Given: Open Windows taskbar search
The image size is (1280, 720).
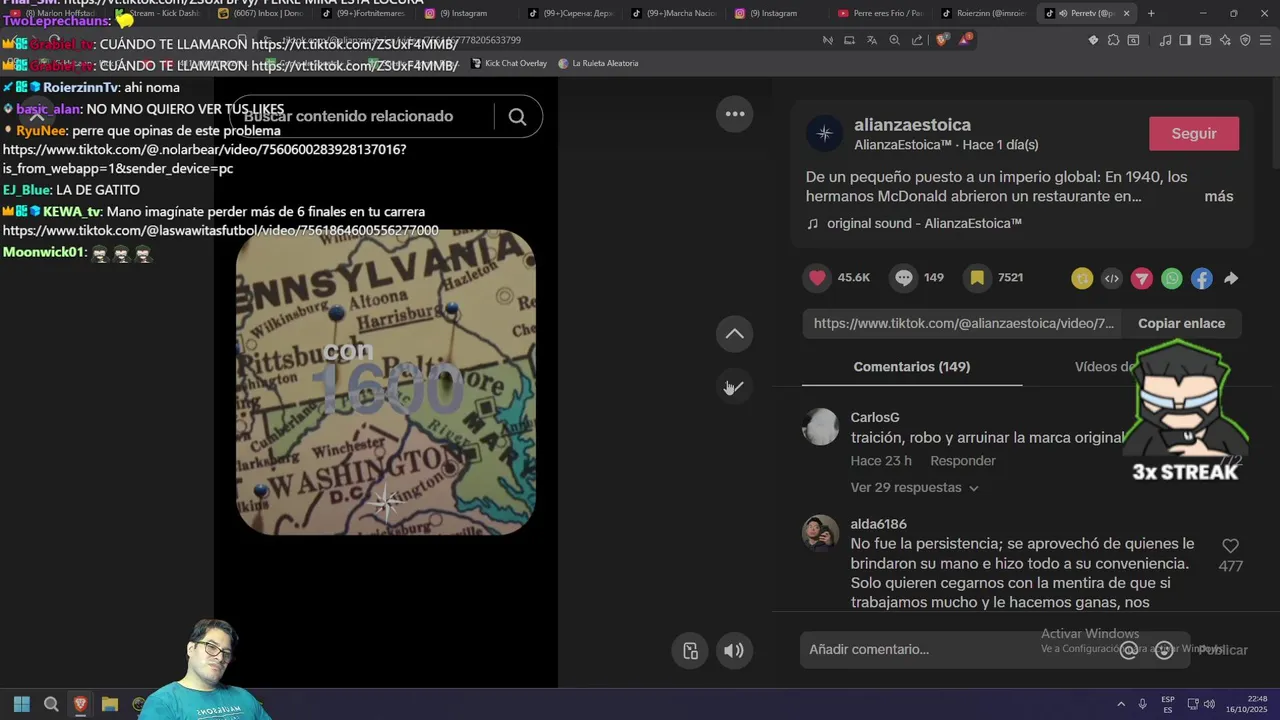Looking at the screenshot, I should pos(51,704).
